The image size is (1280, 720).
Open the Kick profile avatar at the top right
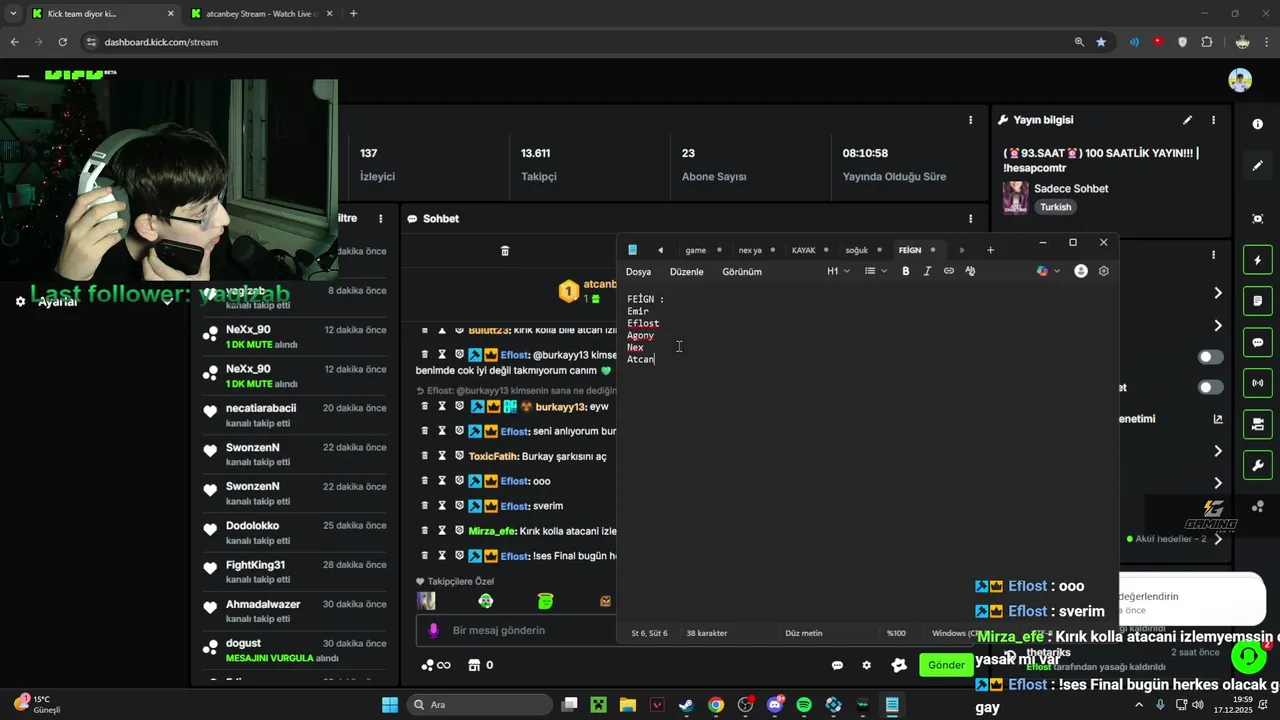coord(1240,81)
